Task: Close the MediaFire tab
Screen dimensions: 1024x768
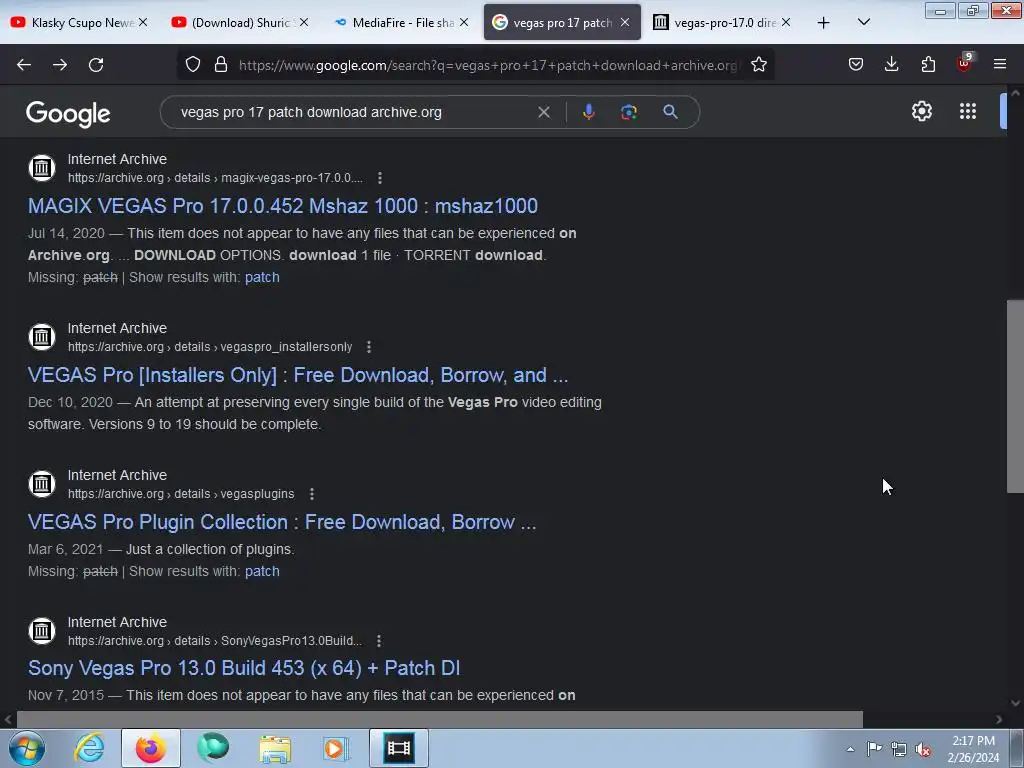Action: pyautogui.click(x=464, y=22)
